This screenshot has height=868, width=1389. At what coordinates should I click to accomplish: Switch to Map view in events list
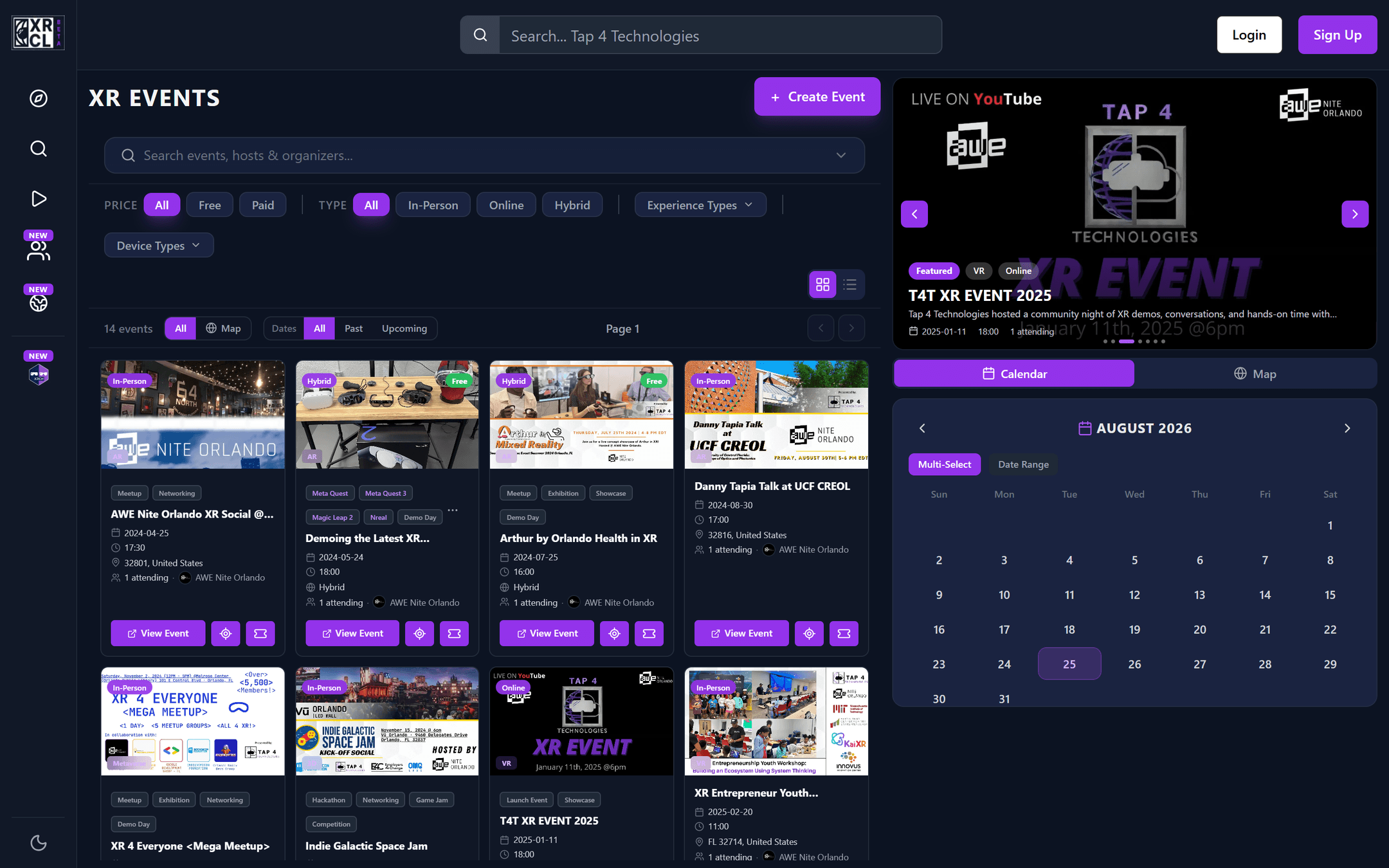223,328
